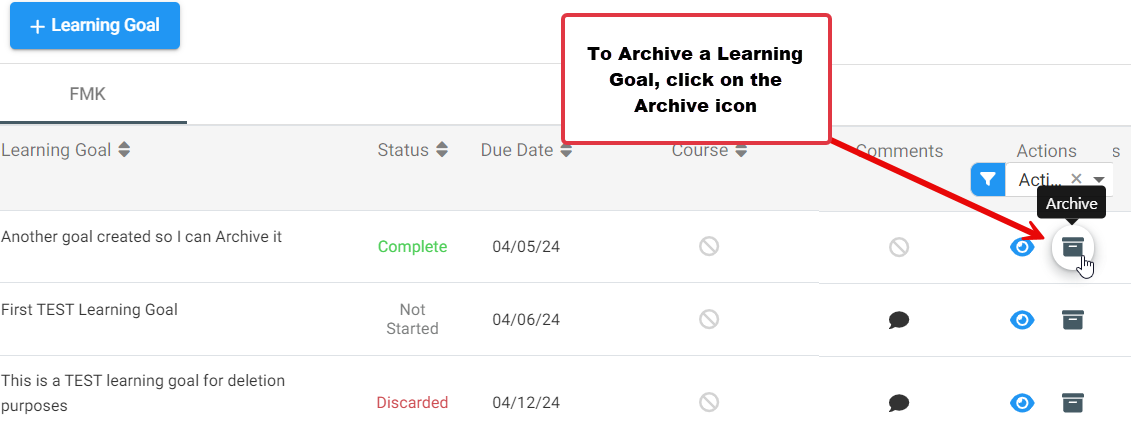Archive the Discarded deletion-purposes goal
1131x424 pixels.
click(x=1073, y=402)
